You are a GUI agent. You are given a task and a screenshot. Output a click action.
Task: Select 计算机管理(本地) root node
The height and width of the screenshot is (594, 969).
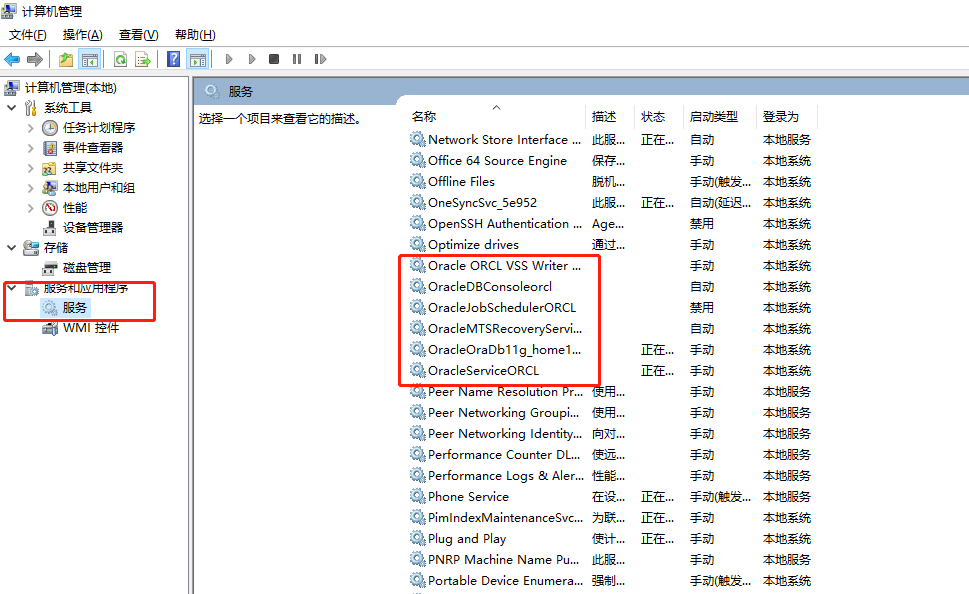coord(70,88)
